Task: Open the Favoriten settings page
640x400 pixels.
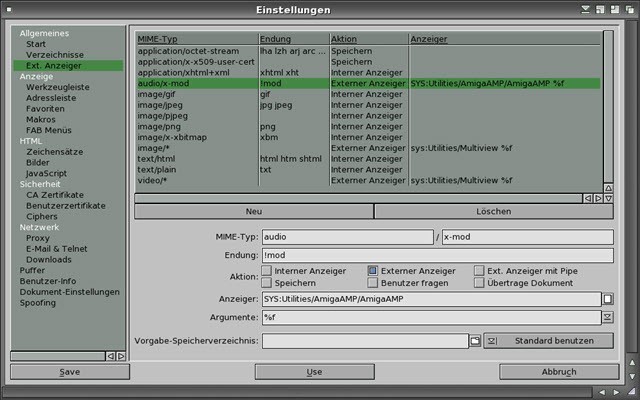Action: click(x=45, y=109)
